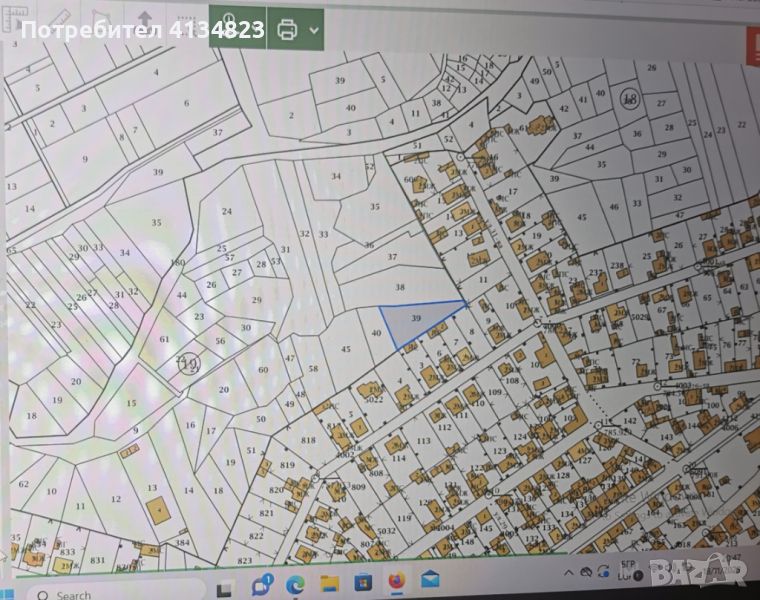Click parcel 822 on the map
Image resolution: width=760 pixels, height=600 pixels.
[256, 536]
